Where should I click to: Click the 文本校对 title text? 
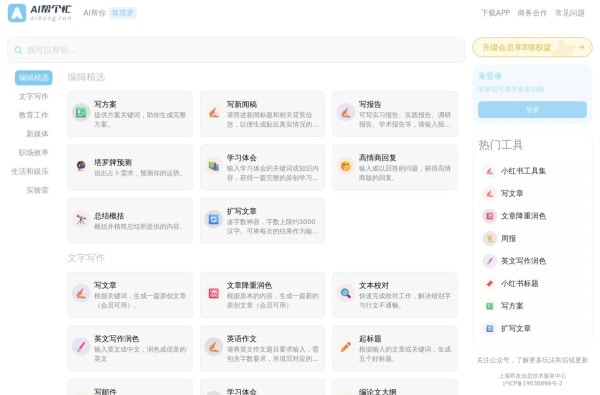point(374,286)
